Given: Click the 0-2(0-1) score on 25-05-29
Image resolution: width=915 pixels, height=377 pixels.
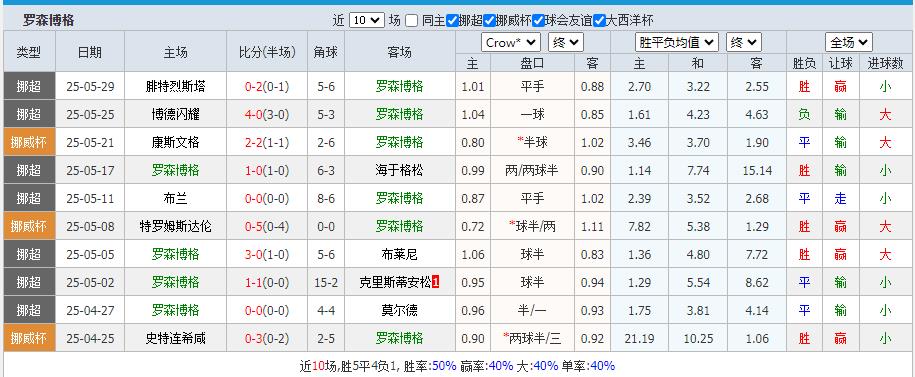Looking at the screenshot, I should point(267,87).
